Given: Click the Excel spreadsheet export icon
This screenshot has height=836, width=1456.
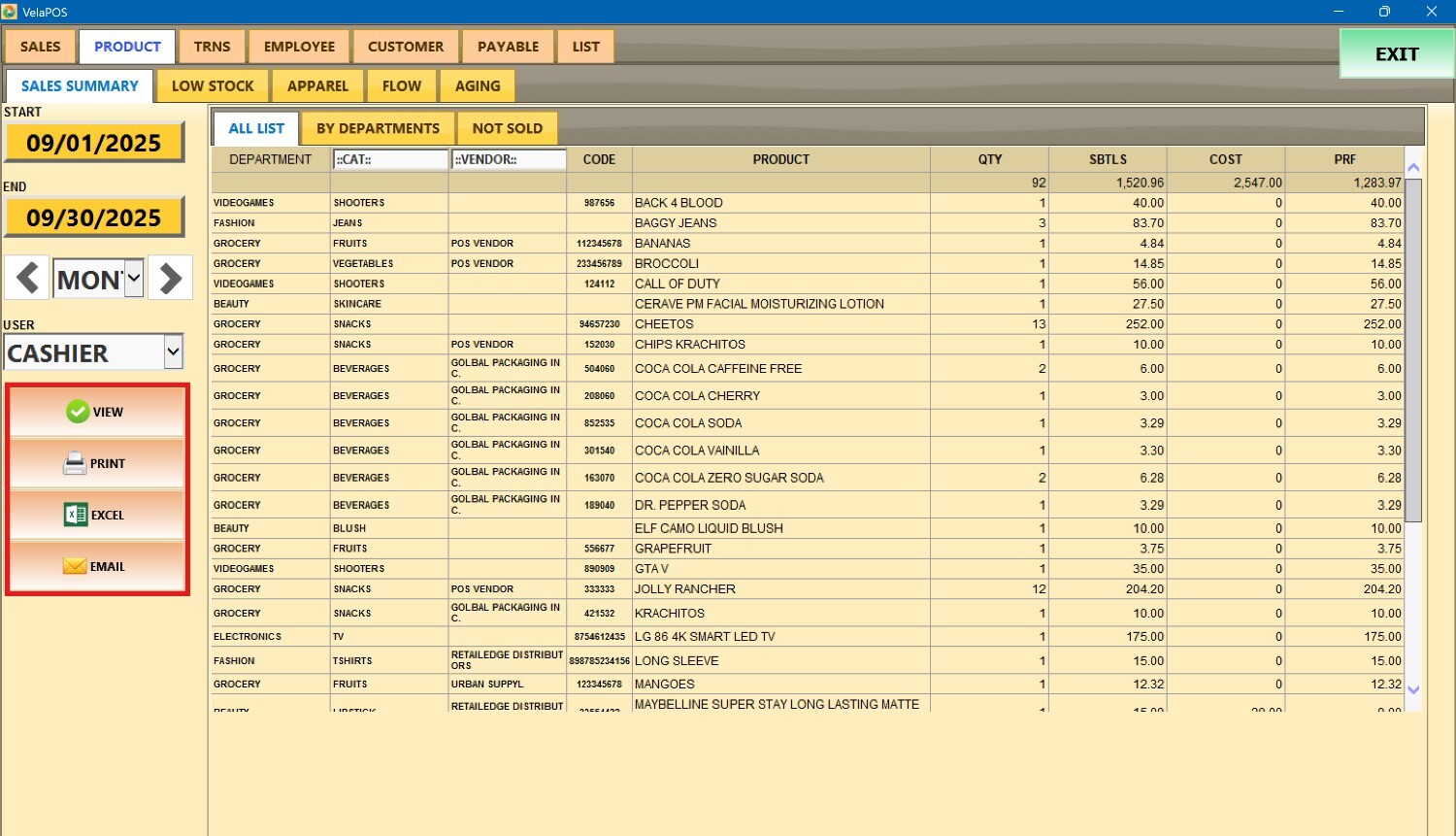Looking at the screenshot, I should tap(76, 516).
